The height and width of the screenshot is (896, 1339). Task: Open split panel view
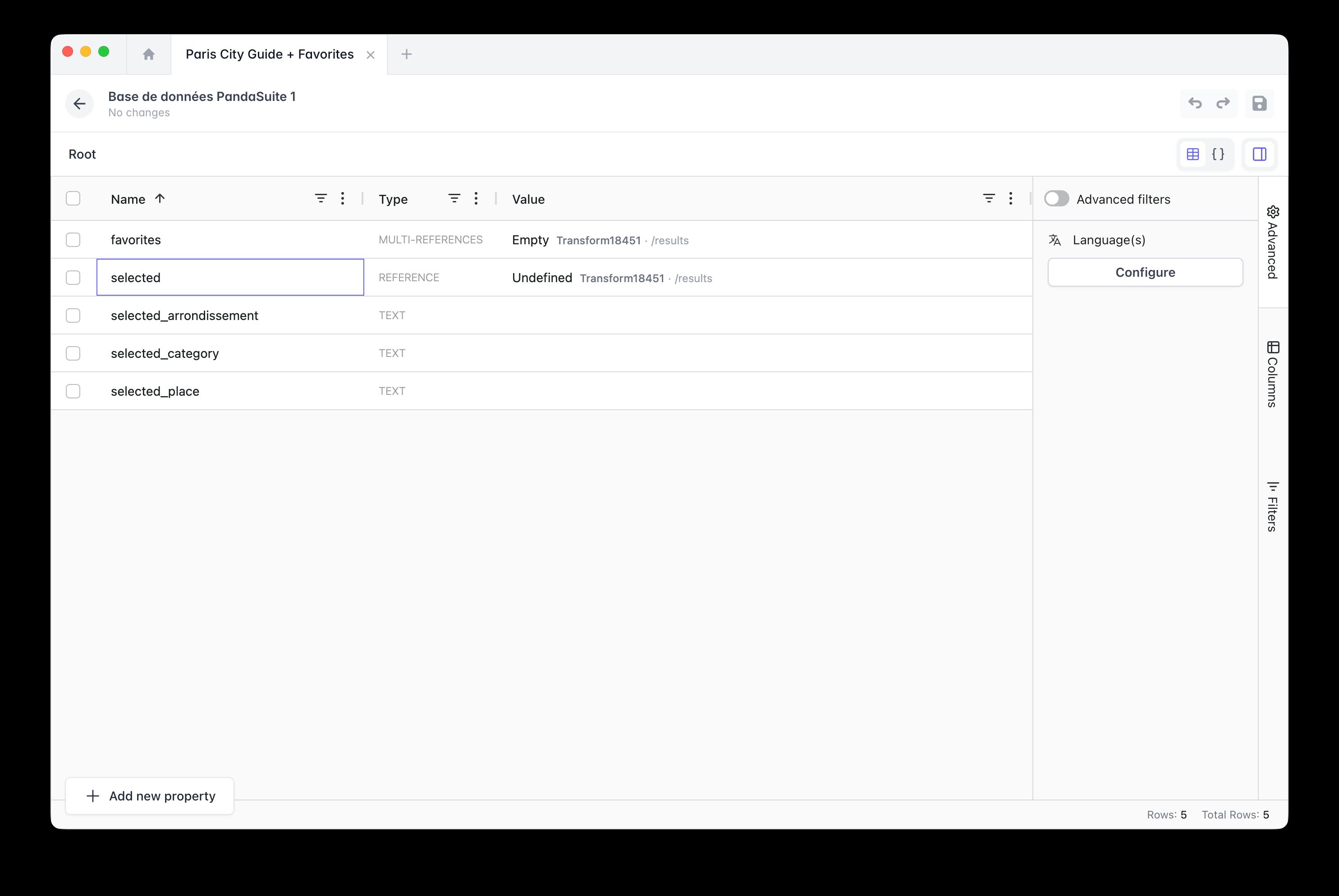(1260, 154)
